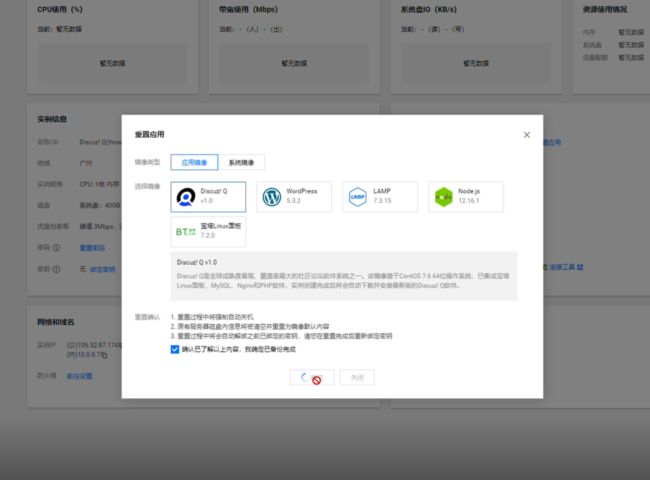Click the 重置应用 dialog title
The height and width of the screenshot is (480, 650).
150,134
